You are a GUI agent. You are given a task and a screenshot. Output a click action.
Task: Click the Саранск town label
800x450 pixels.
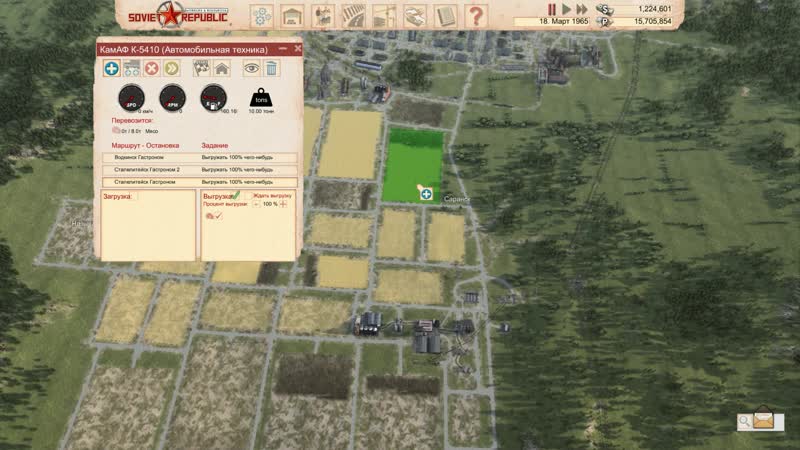[x=456, y=199]
